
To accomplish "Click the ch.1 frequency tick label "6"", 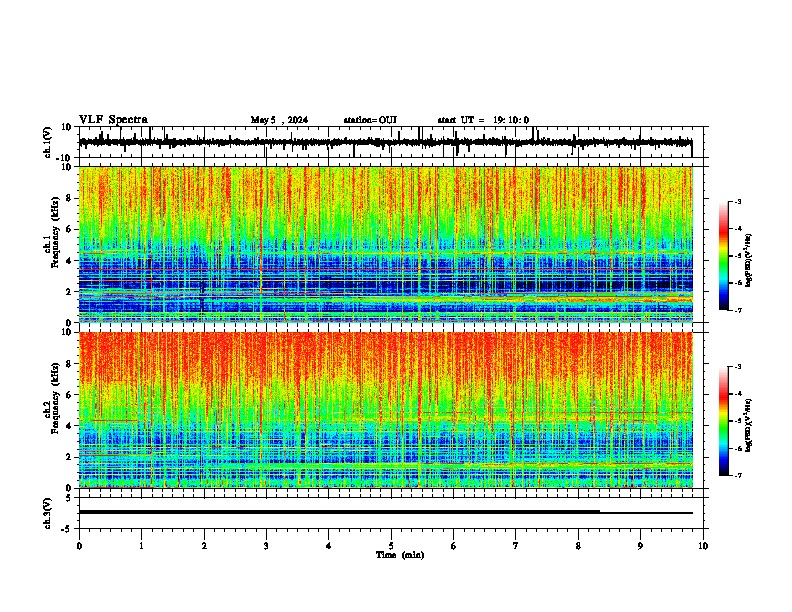I will point(69,229).
